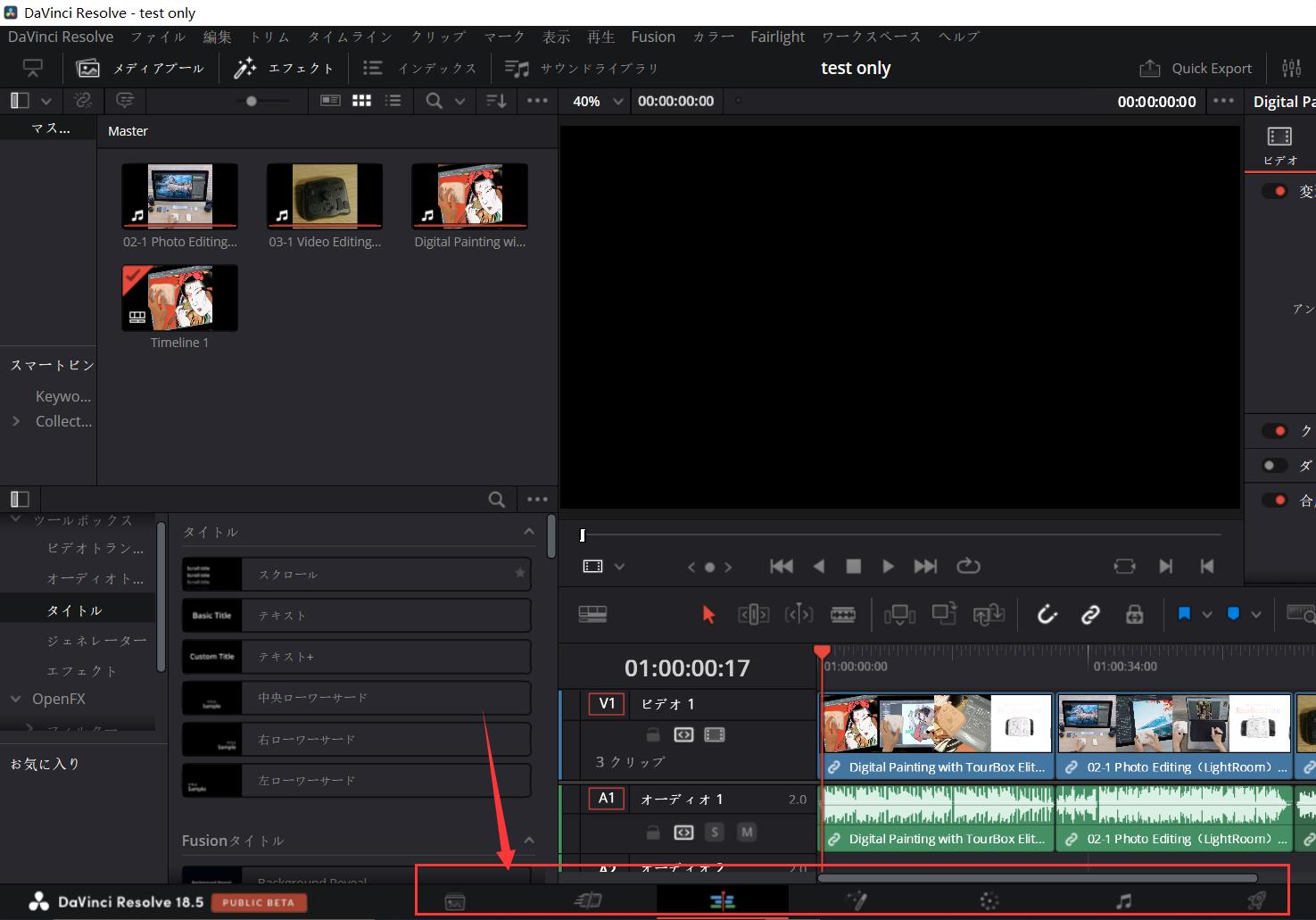Play the timeline forward
This screenshot has height=920, width=1316.
(888, 566)
